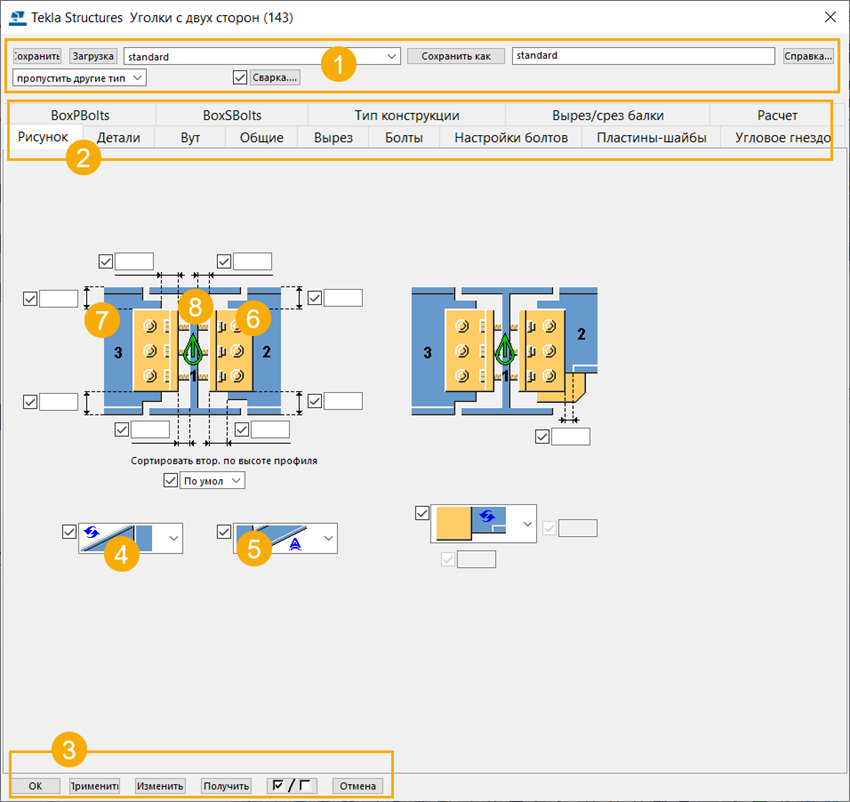
Task: Click the Save as name field 'standard'
Action: [643, 55]
